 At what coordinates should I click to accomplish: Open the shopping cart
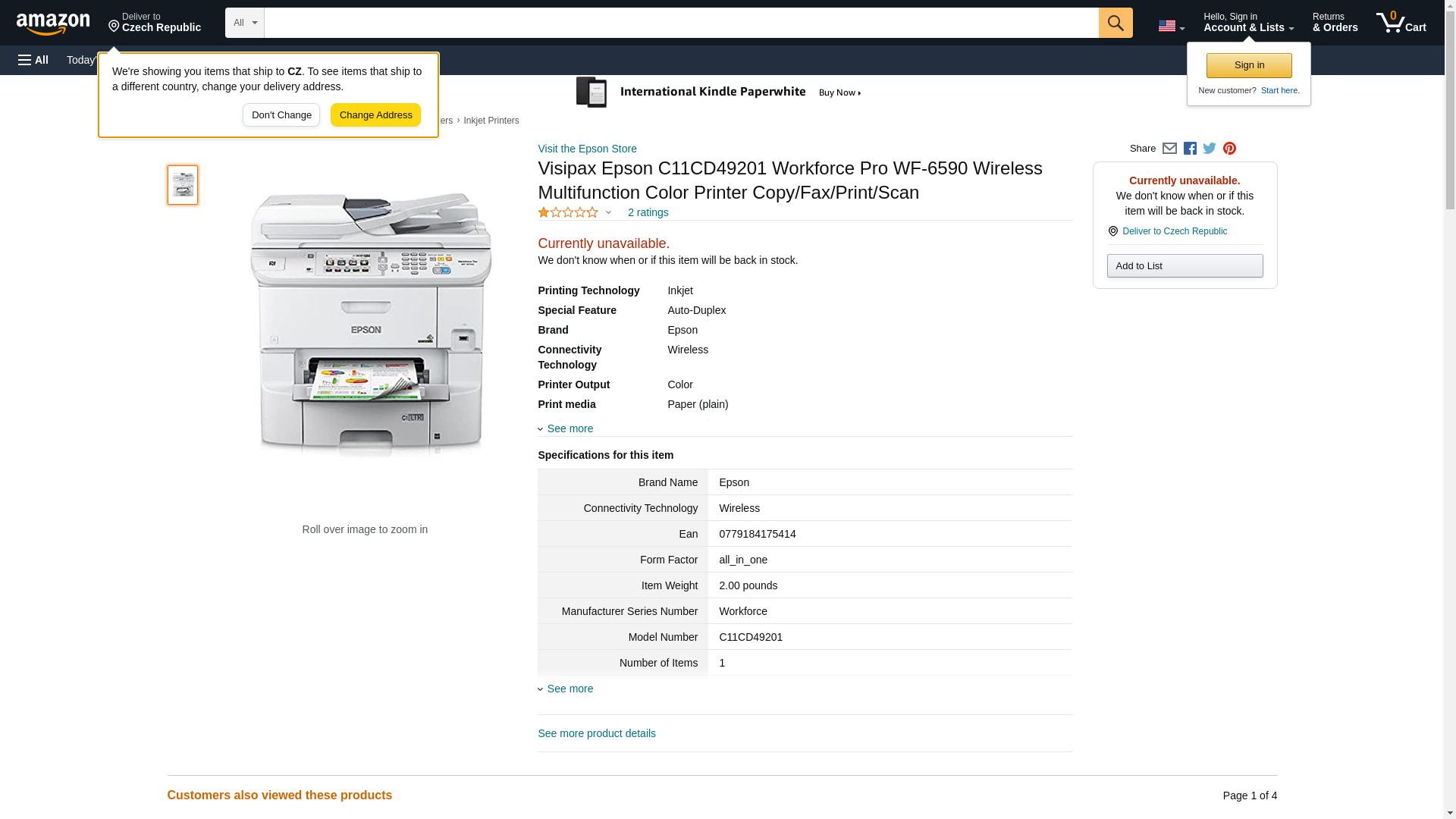[1401, 23]
